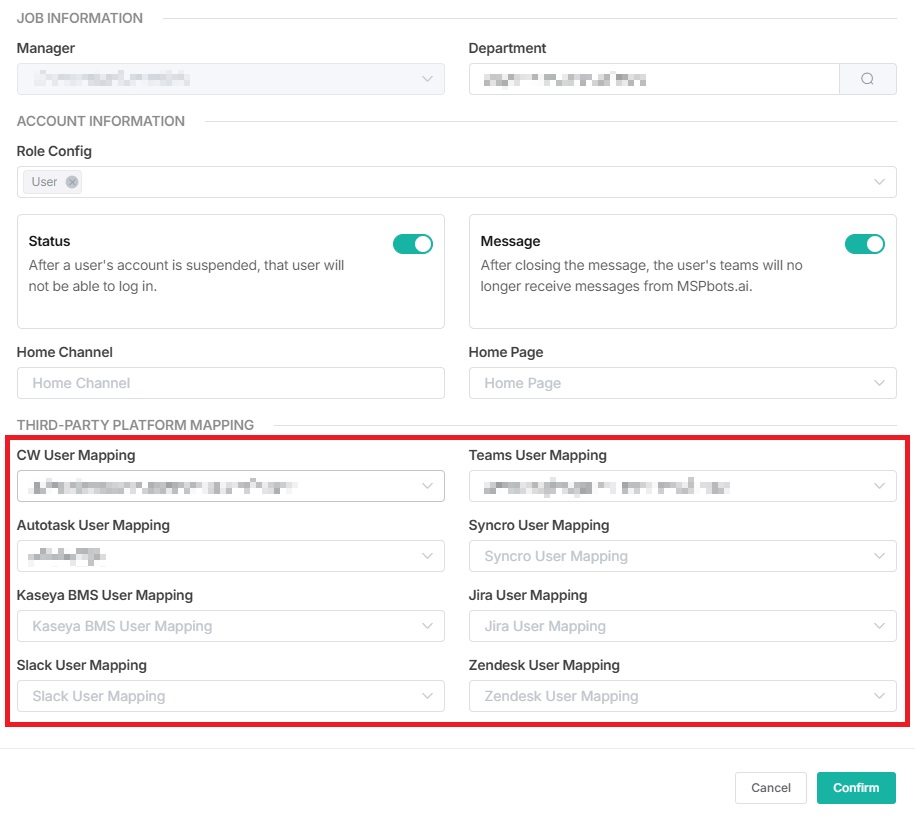
Task: Click the Home Channel input field
Action: [230, 383]
